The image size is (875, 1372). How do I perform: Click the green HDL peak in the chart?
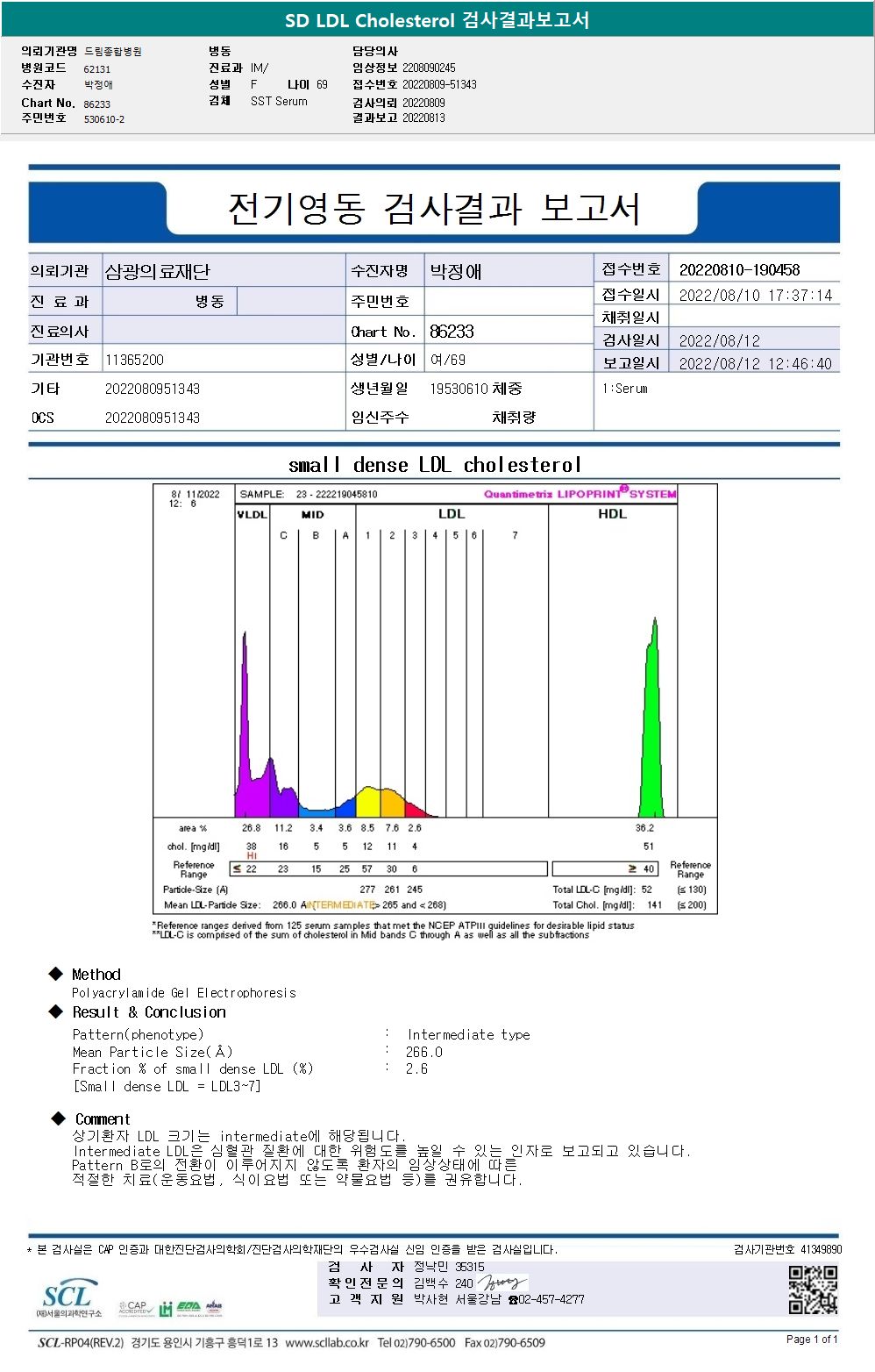click(x=651, y=718)
